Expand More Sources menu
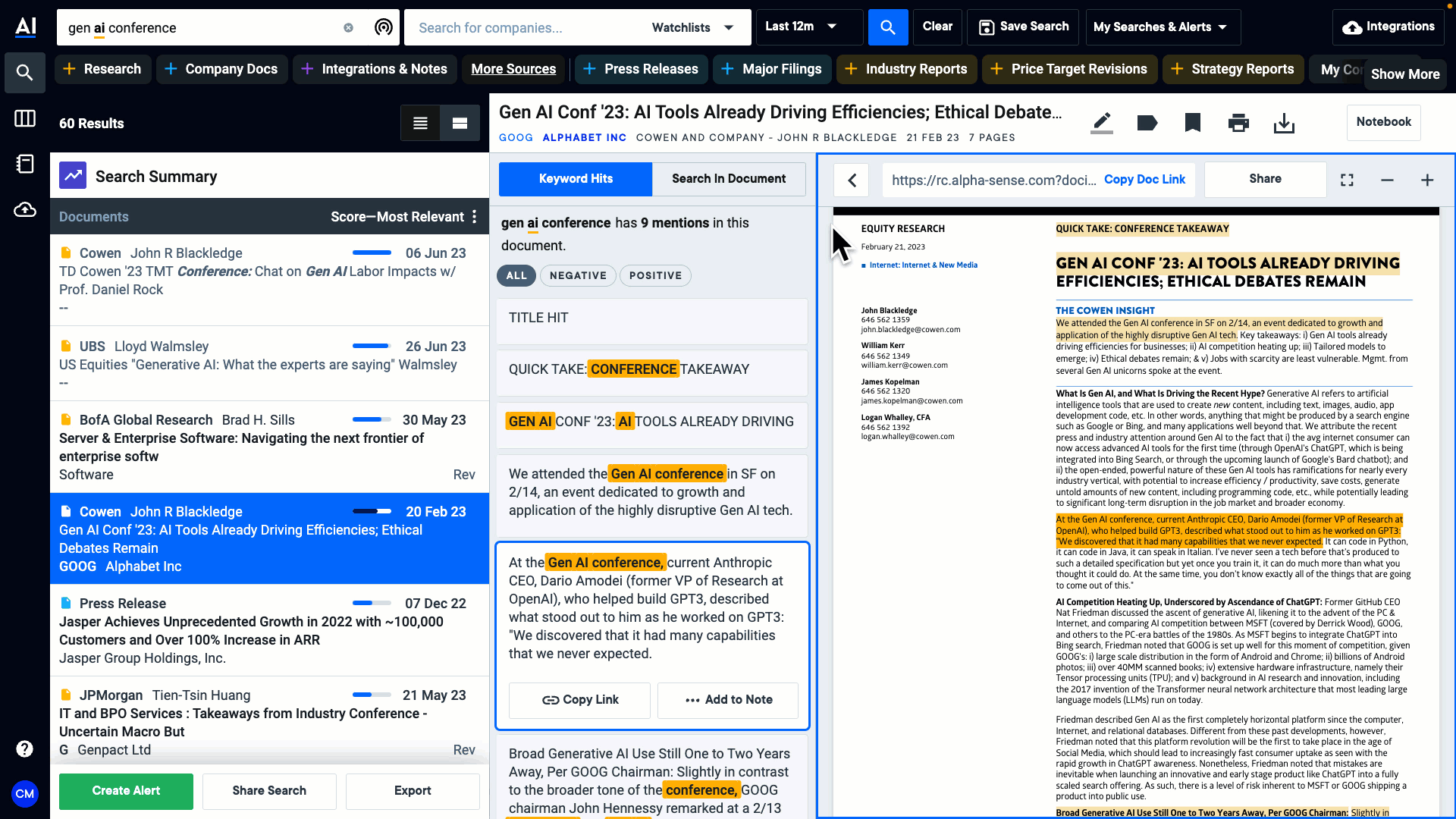 pos(513,69)
